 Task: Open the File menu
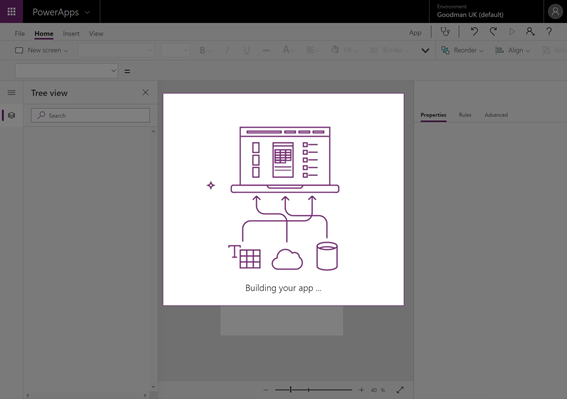point(20,33)
